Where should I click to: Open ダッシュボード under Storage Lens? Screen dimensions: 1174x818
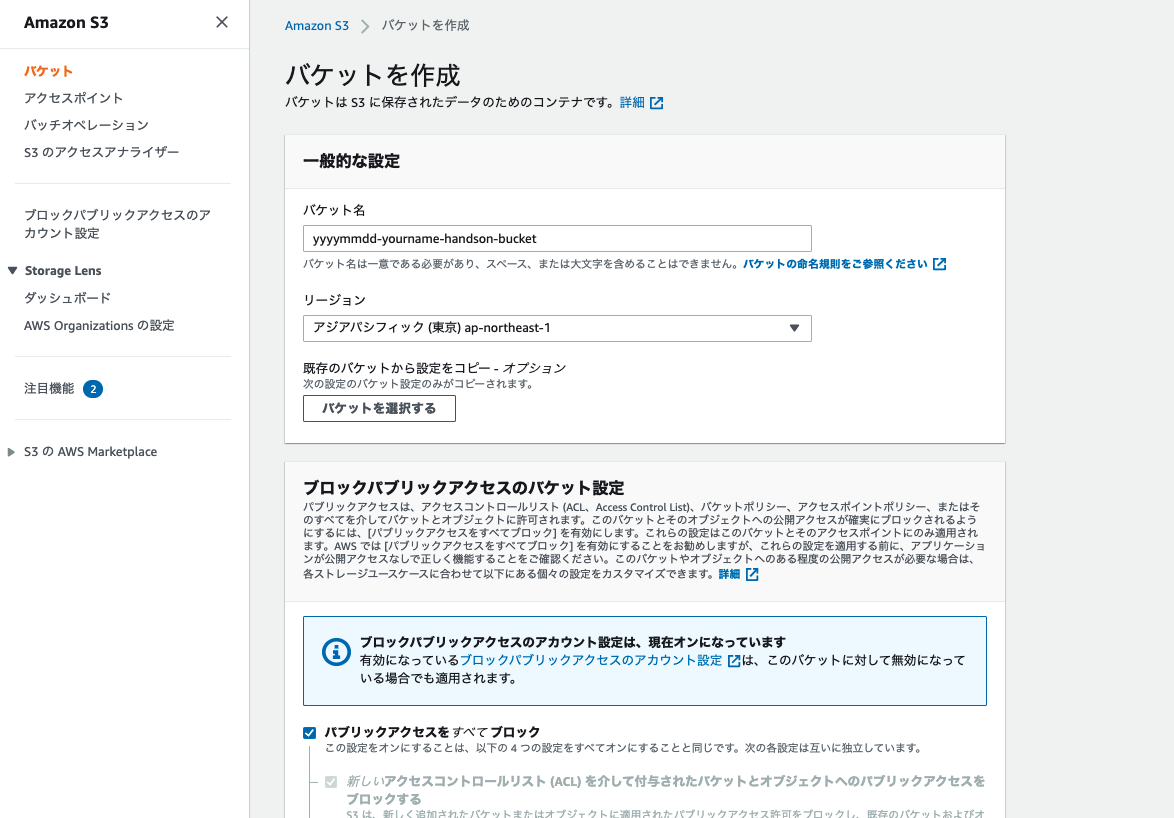(67, 298)
